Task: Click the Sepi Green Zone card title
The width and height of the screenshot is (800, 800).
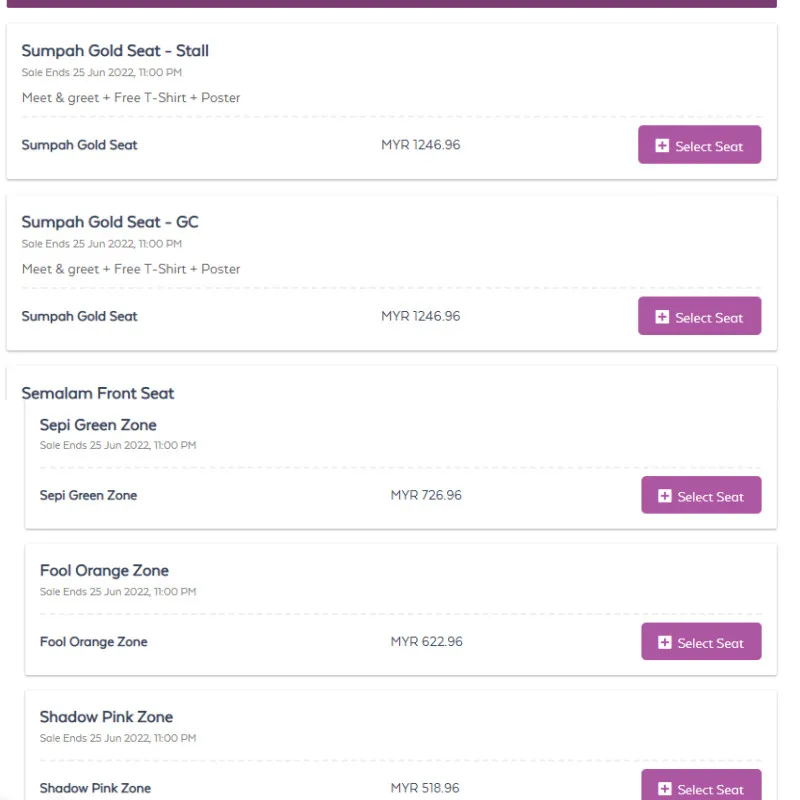Action: point(98,425)
